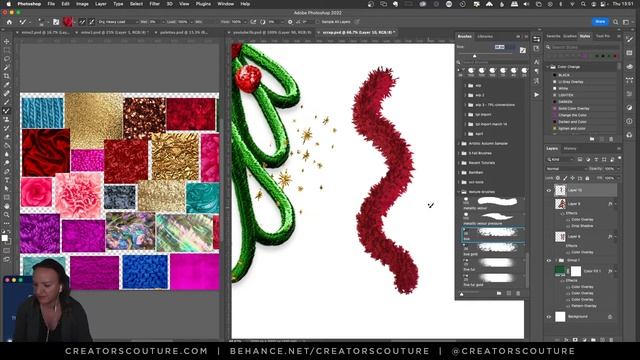
Task: Select the Clone Stamp tool
Action: (x=7, y=119)
